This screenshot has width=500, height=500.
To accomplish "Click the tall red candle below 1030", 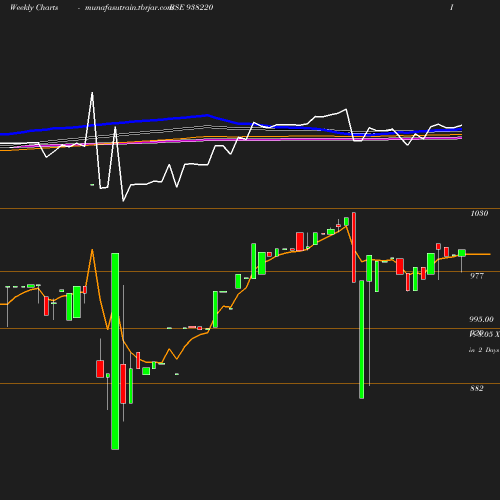I will pyautogui.click(x=354, y=247).
